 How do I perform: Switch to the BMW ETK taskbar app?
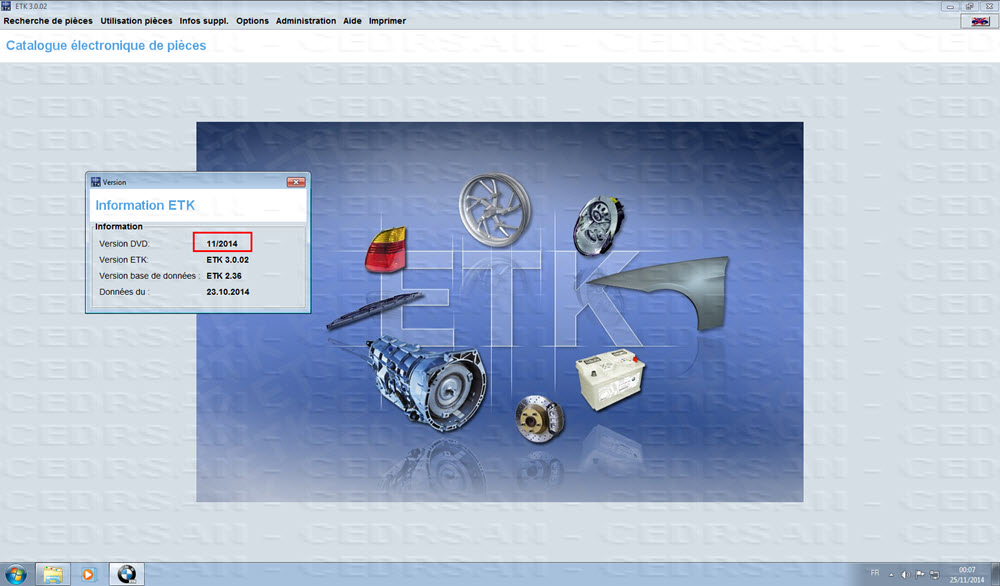pos(126,574)
